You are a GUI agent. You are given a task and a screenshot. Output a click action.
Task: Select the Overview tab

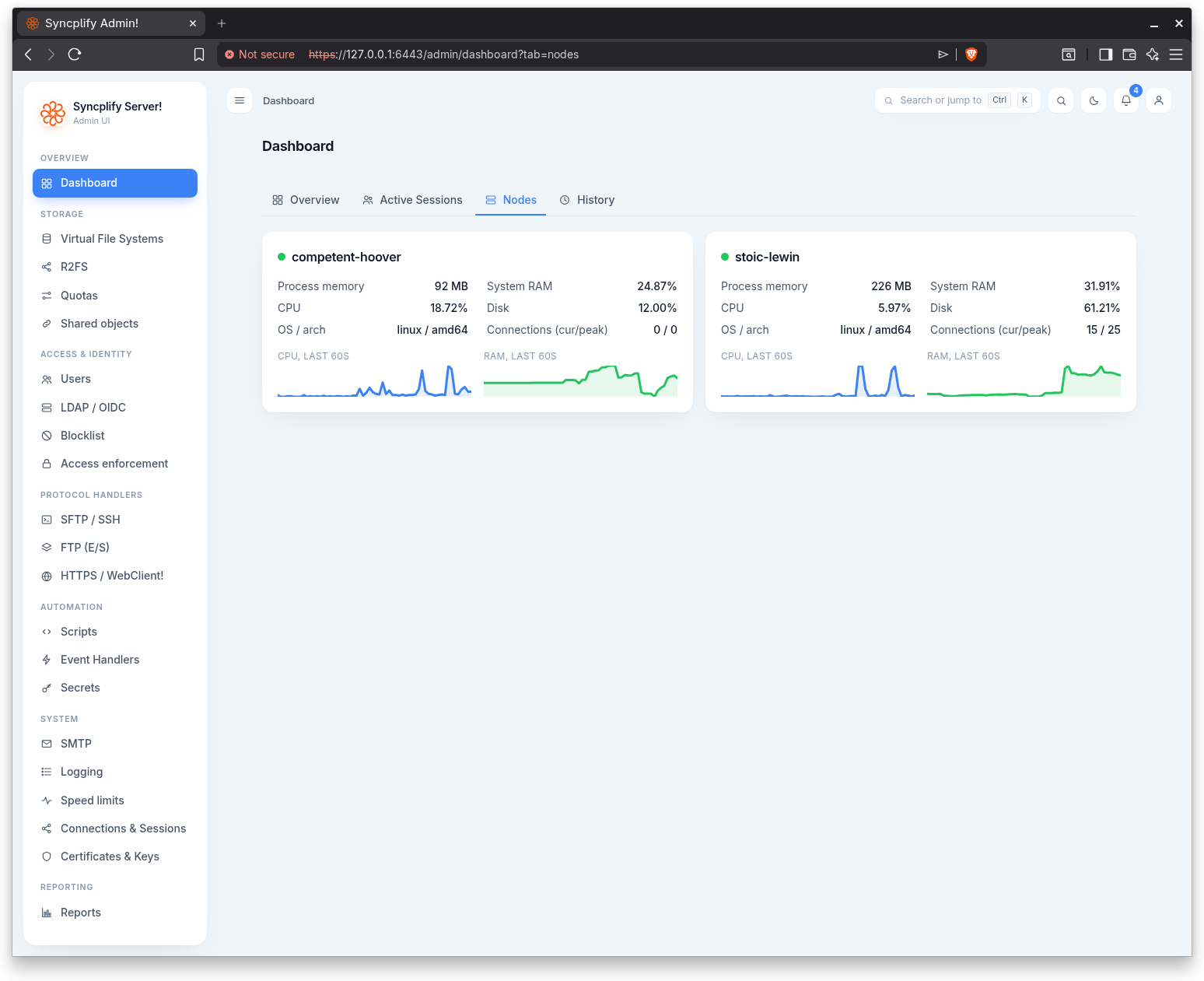[306, 200]
